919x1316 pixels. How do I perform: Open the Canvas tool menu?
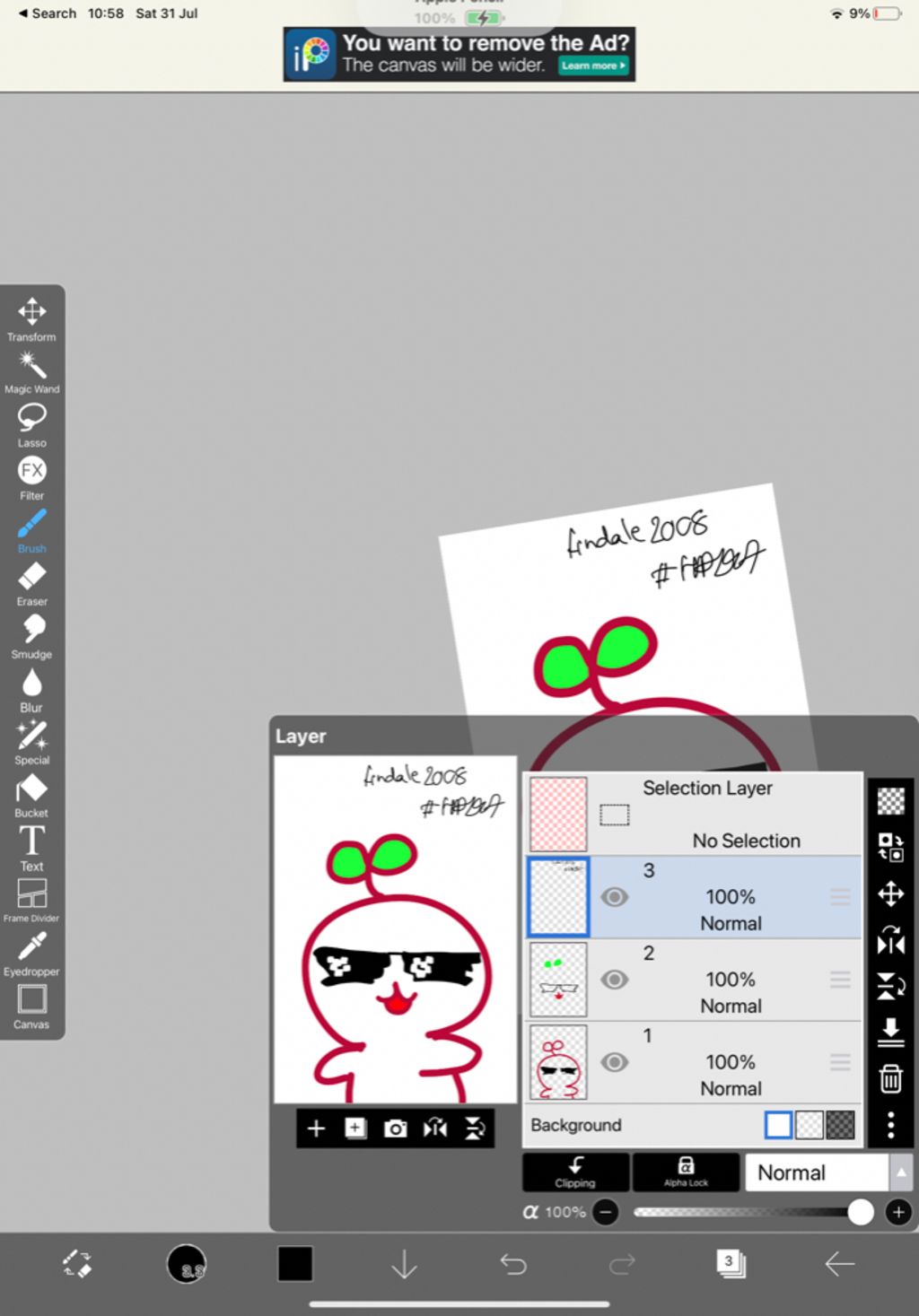[x=31, y=1006]
